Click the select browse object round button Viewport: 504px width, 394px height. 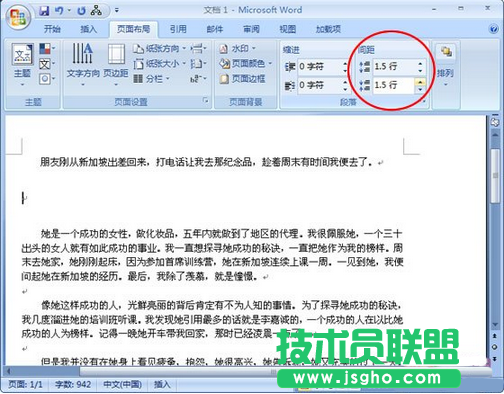[495, 347]
